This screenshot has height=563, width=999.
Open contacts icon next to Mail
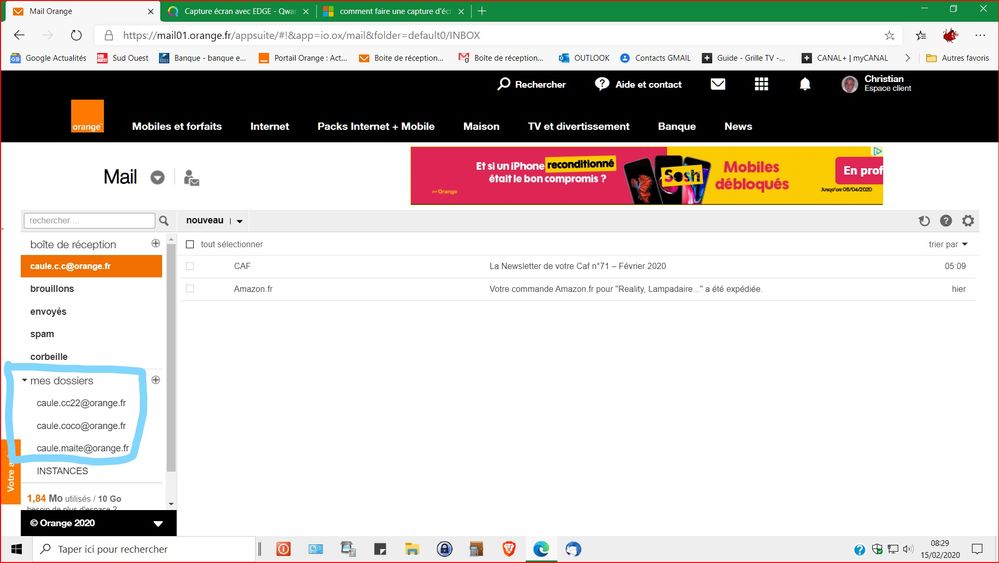pos(191,178)
